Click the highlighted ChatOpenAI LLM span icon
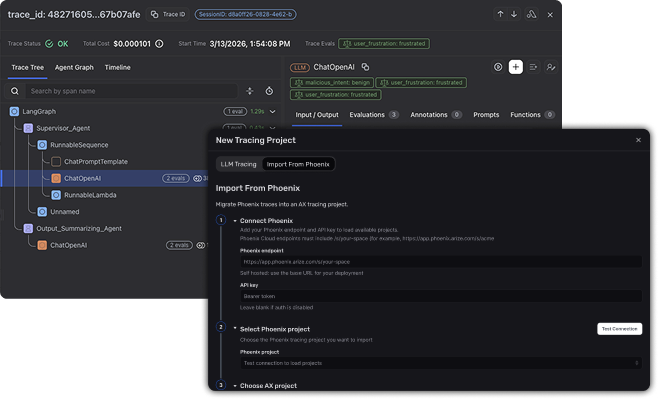Image resolution: width=658 pixels, height=399 pixels. point(56,178)
